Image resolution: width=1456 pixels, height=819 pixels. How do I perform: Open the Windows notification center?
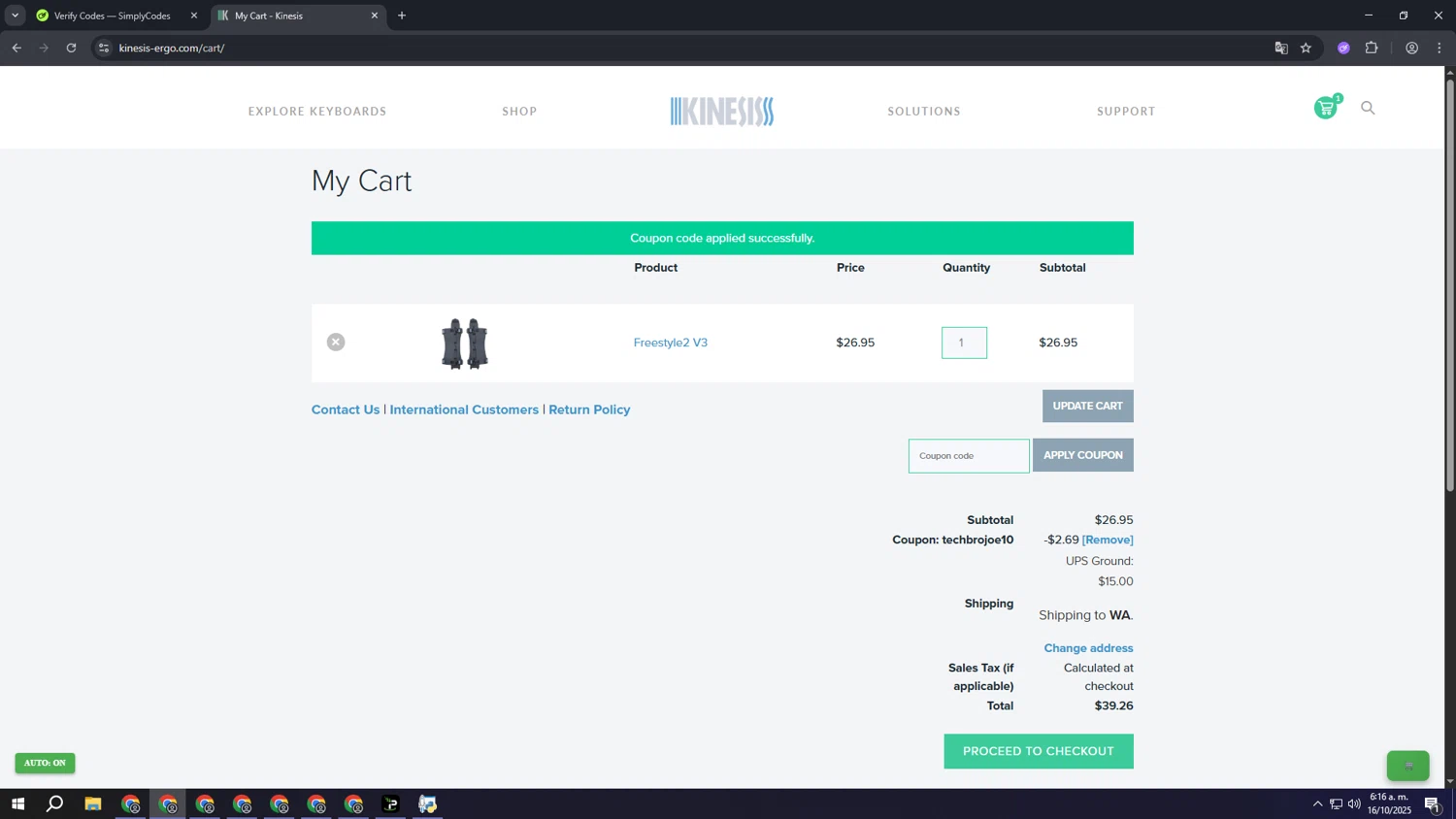1433,803
